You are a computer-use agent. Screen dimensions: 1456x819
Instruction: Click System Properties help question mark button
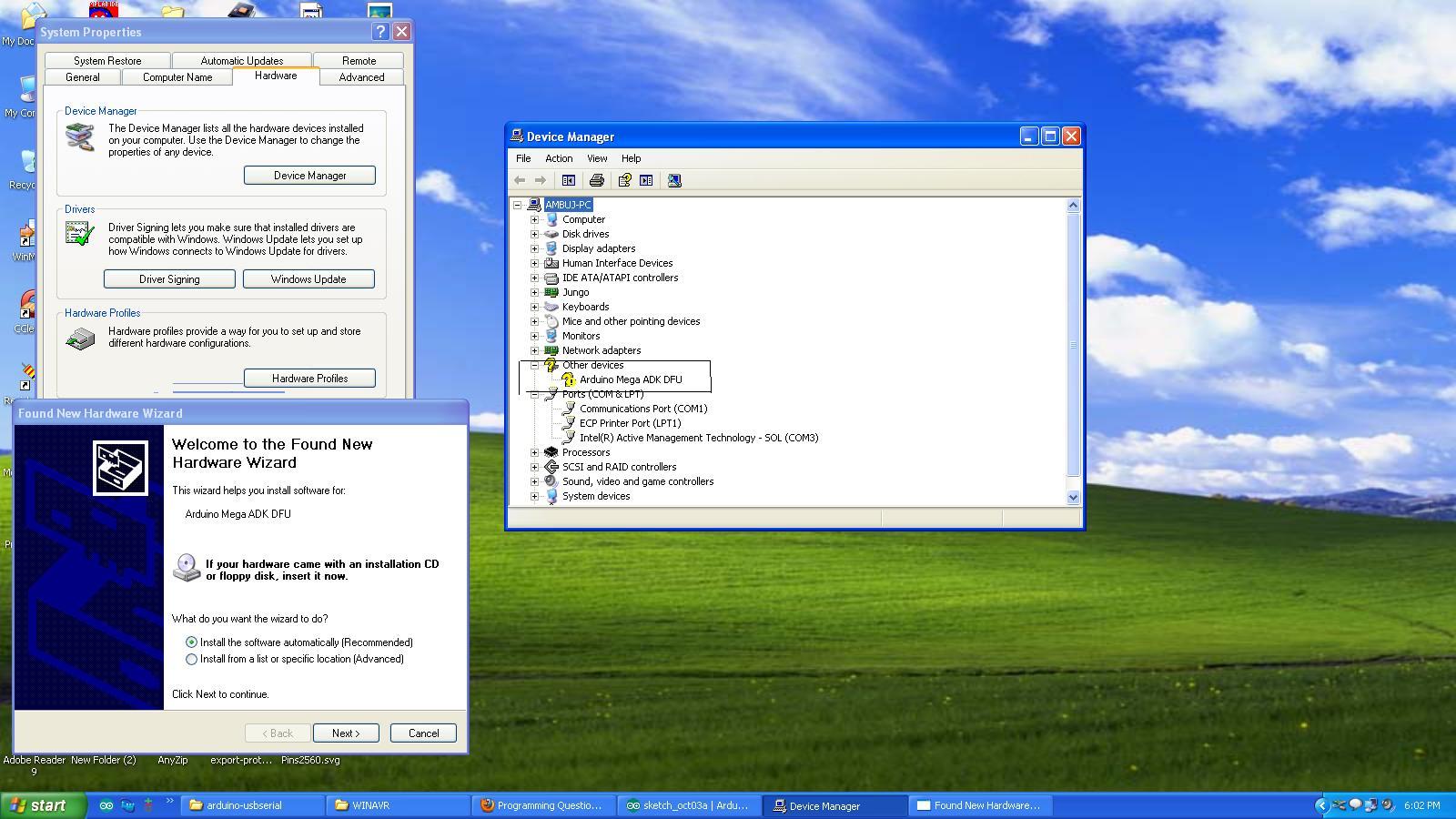[381, 32]
